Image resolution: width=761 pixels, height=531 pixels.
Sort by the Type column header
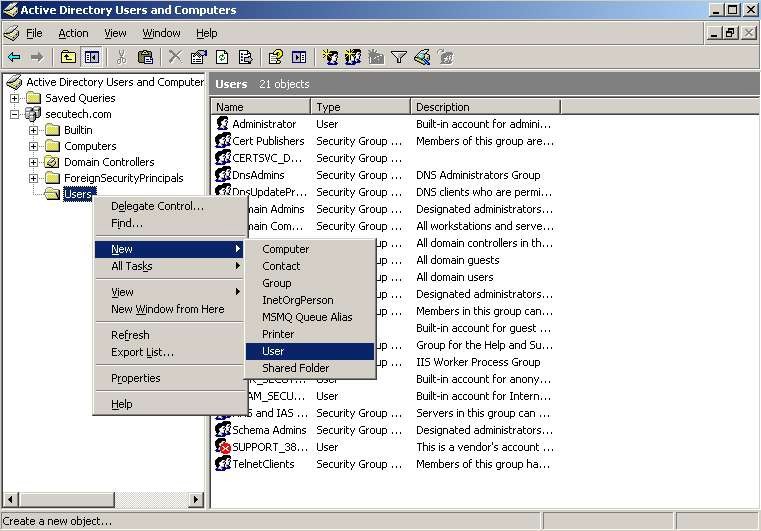pos(361,107)
